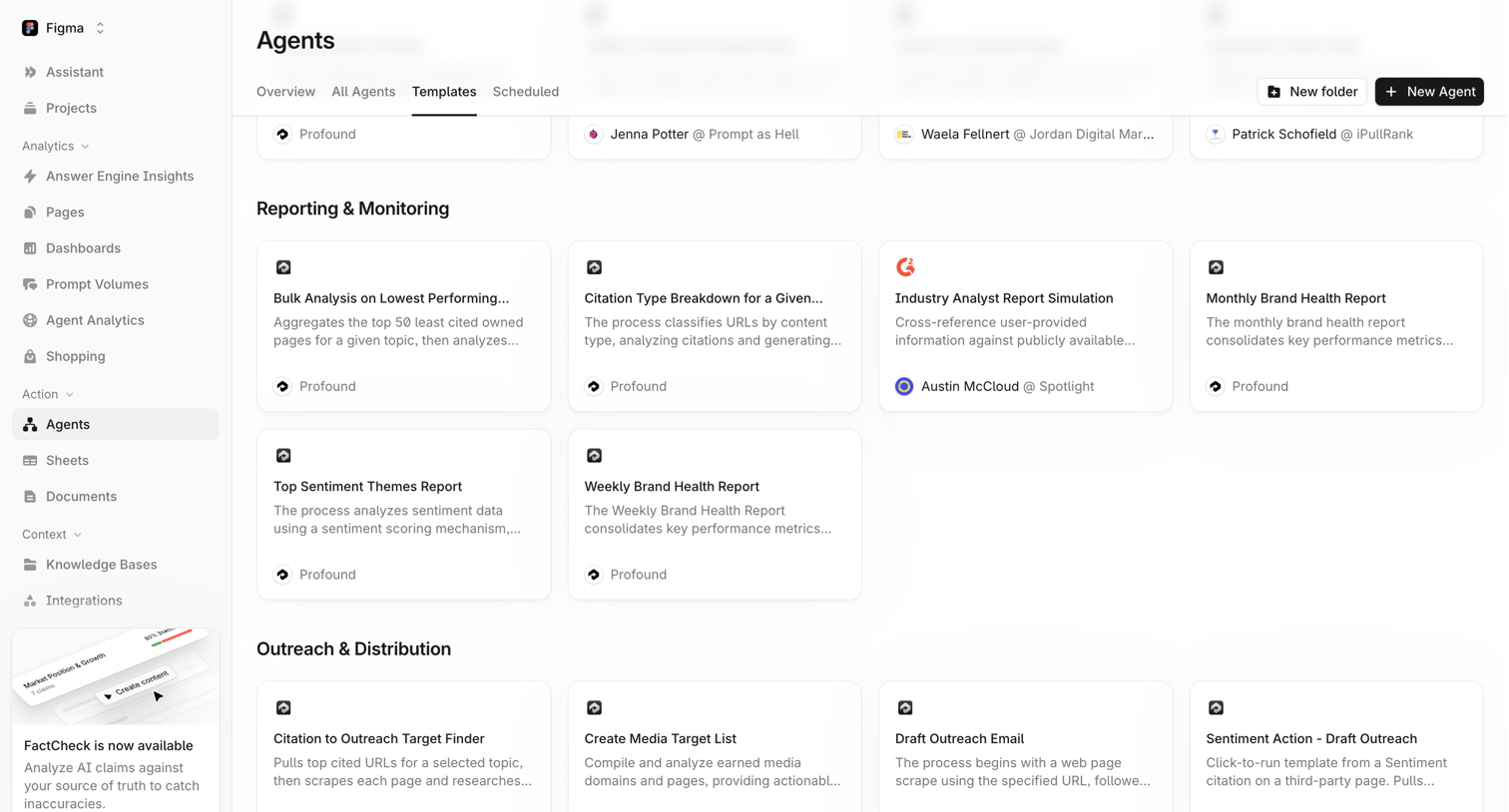This screenshot has width=1509, height=812.
Task: Click the Reporting & Monitoring heading
Action: click(353, 208)
